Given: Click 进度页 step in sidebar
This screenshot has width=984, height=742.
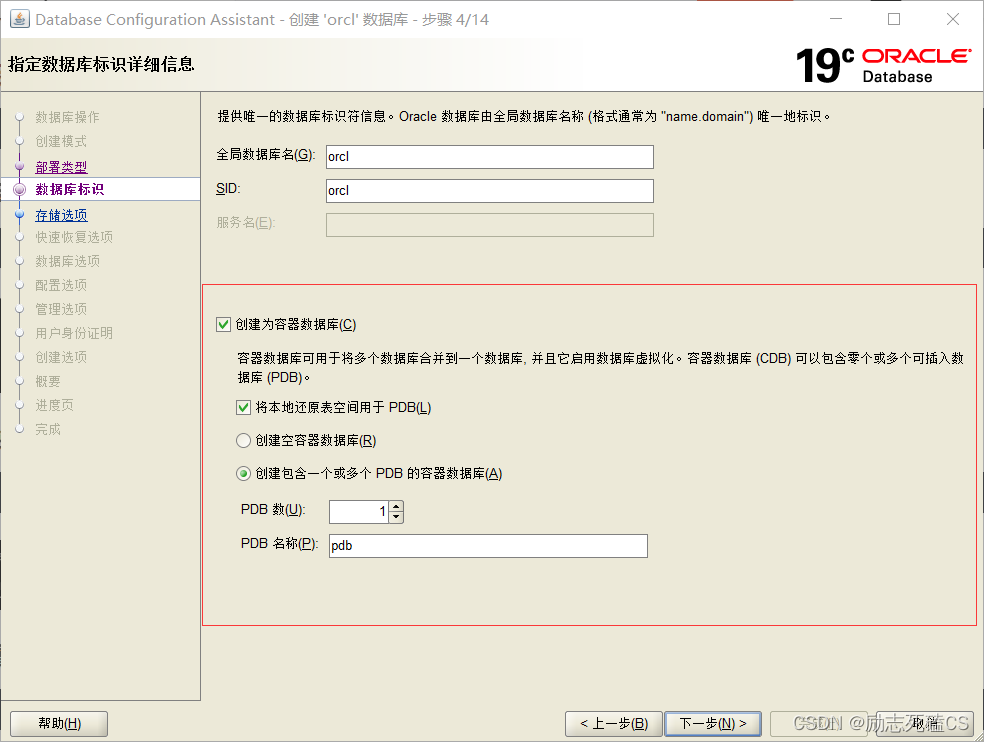Looking at the screenshot, I should coord(55,405).
